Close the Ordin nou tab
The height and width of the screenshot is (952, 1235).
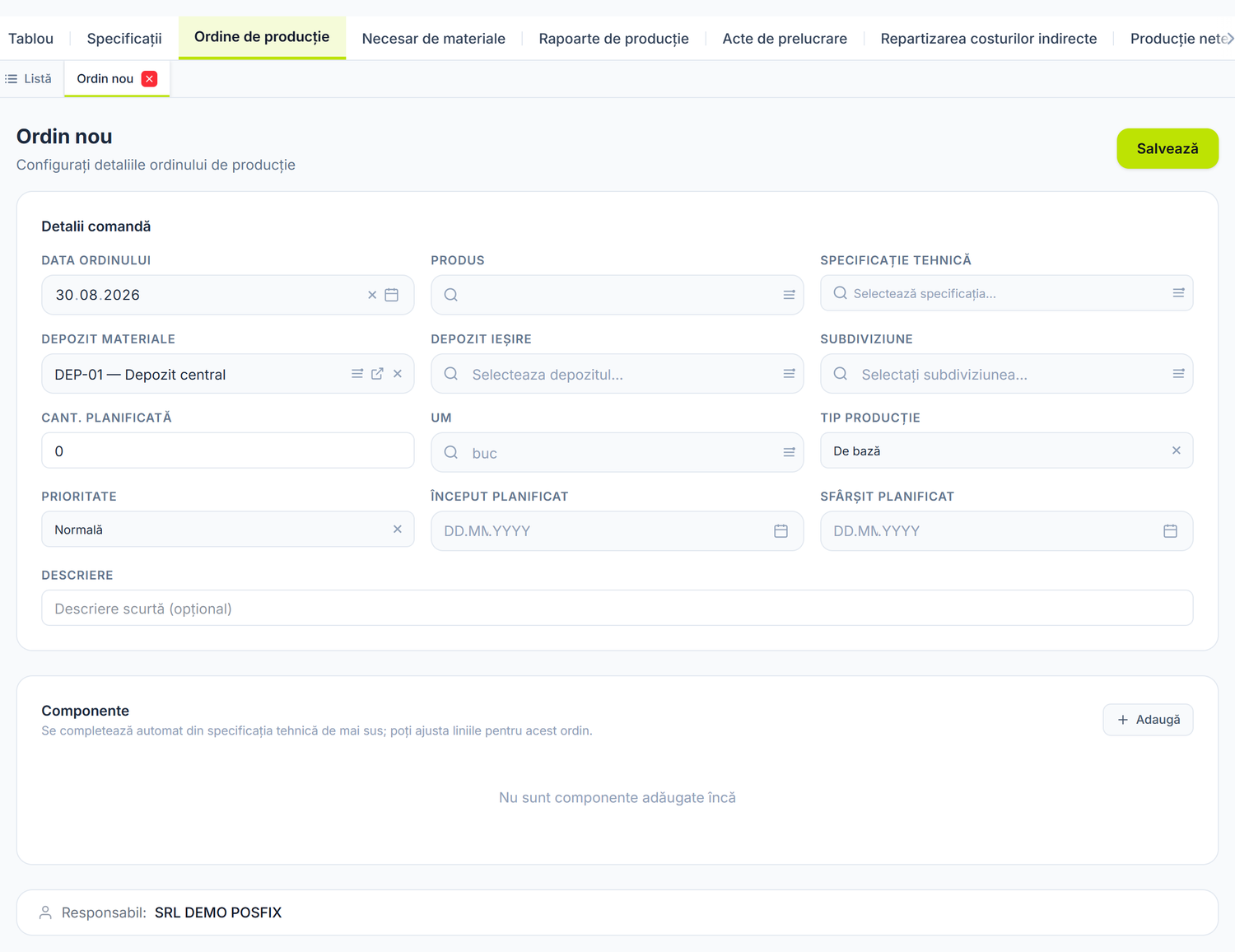149,79
